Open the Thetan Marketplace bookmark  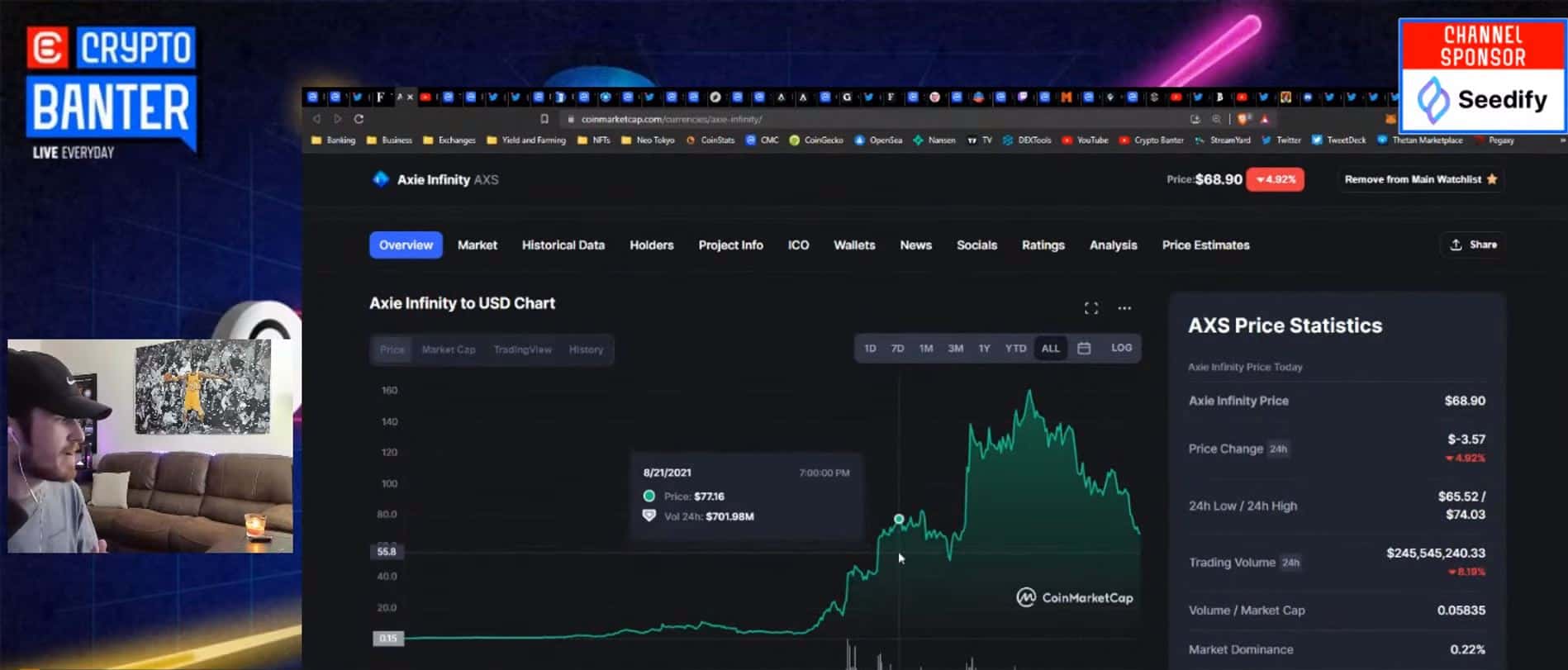pos(1420,140)
